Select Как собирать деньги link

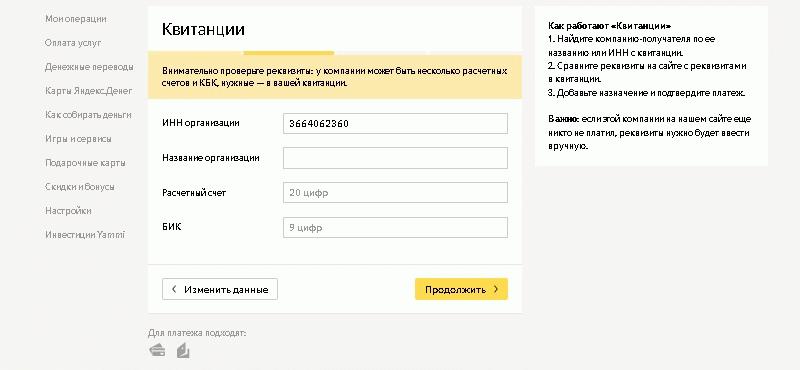tap(88, 115)
